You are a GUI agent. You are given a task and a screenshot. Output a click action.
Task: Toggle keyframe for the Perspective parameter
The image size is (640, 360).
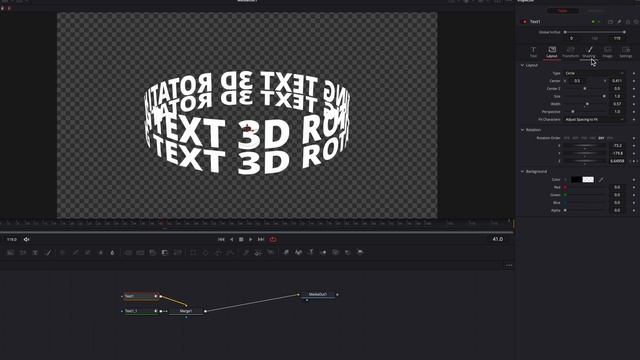pyautogui.click(x=634, y=112)
